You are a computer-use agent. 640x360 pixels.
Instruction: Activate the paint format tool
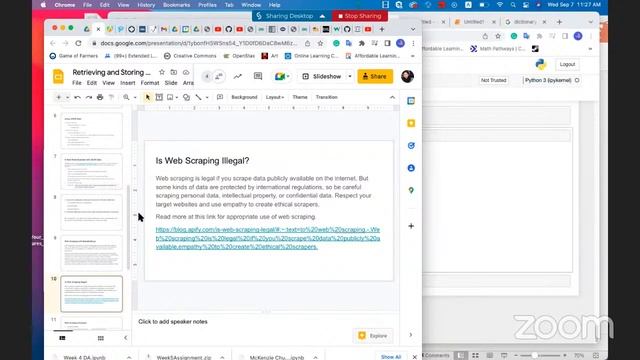111,97
